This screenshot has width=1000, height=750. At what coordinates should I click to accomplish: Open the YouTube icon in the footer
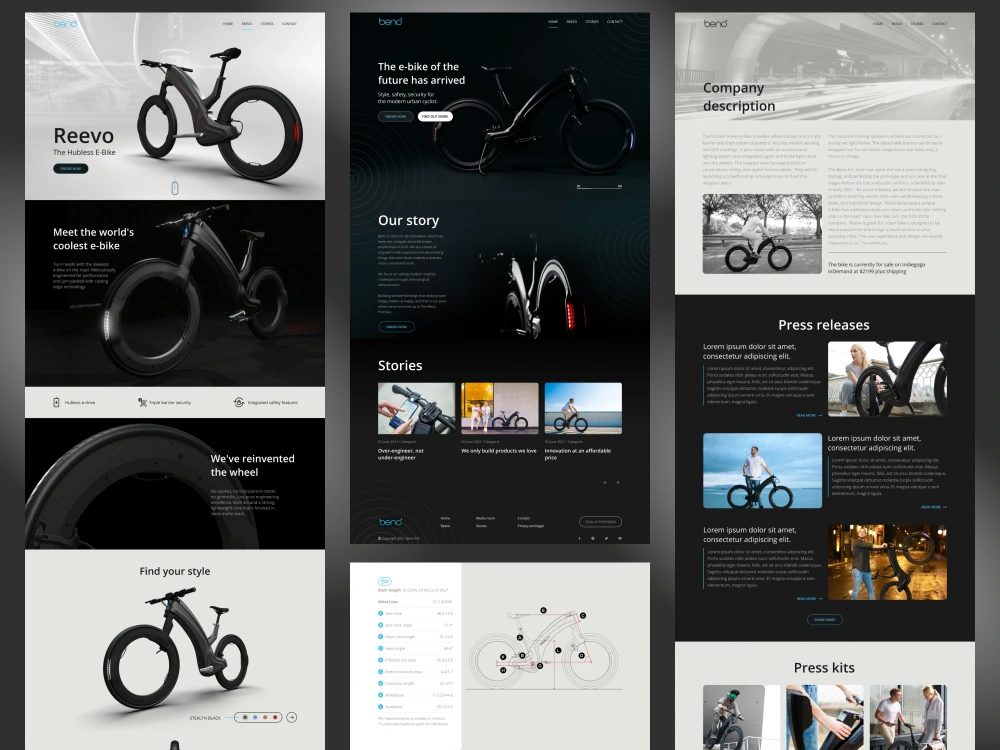(619, 538)
